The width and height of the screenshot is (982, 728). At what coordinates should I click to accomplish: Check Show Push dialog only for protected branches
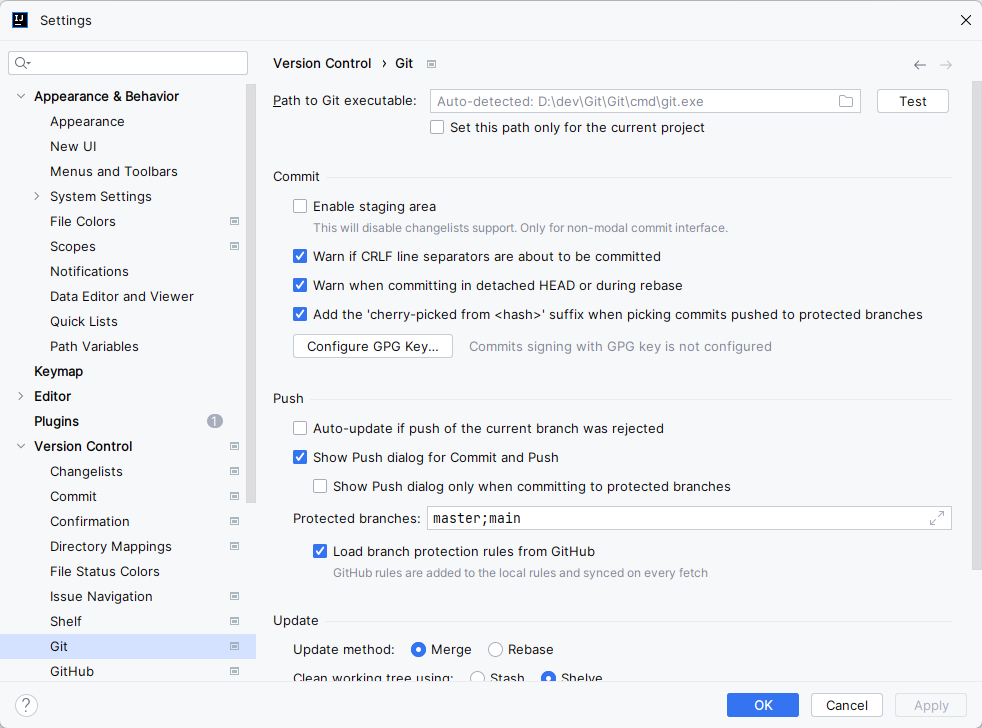tap(320, 486)
